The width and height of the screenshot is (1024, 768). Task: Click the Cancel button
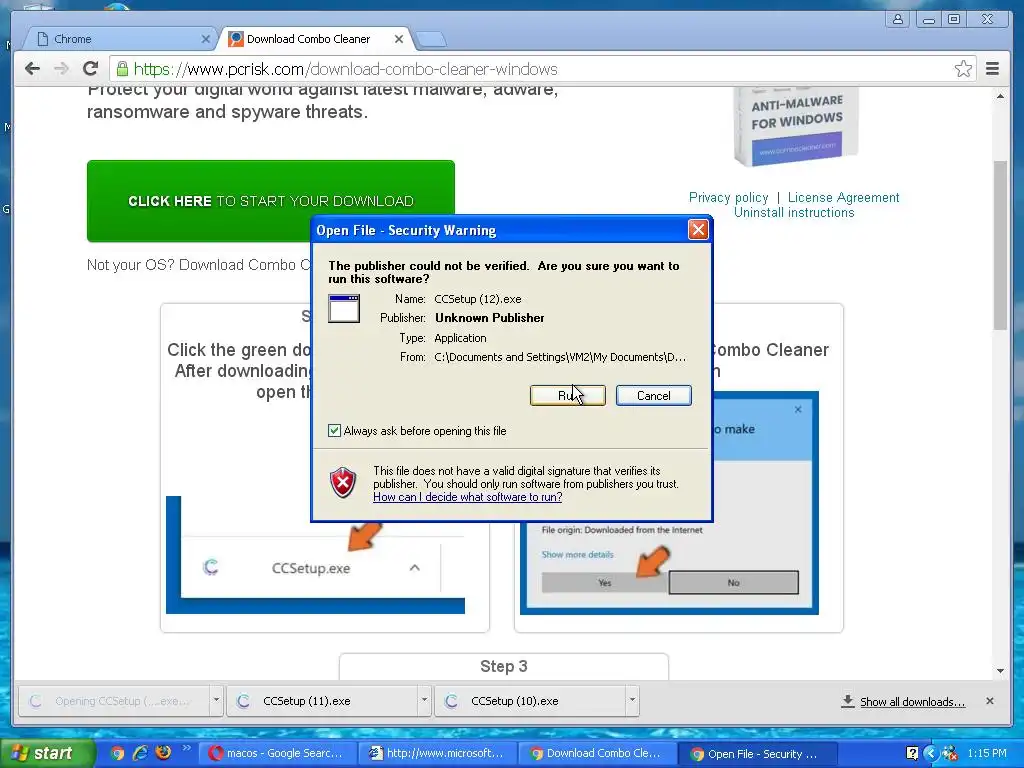pos(653,395)
